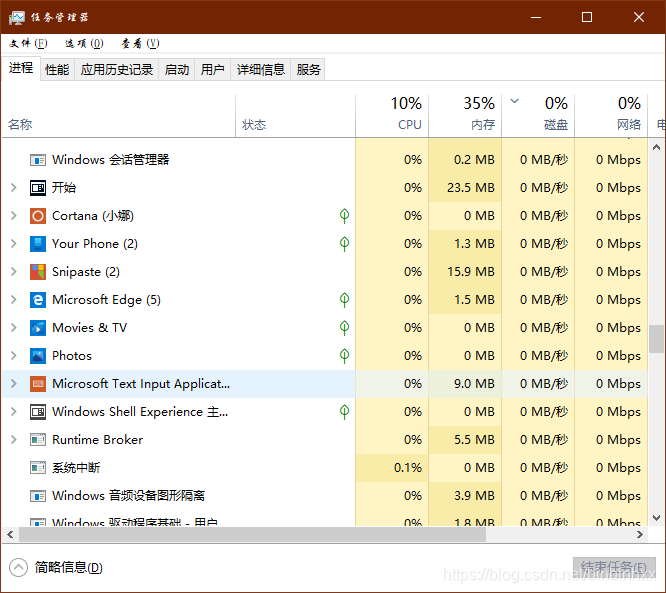Expand the Cortana (小娜) process group

pyautogui.click(x=14, y=215)
